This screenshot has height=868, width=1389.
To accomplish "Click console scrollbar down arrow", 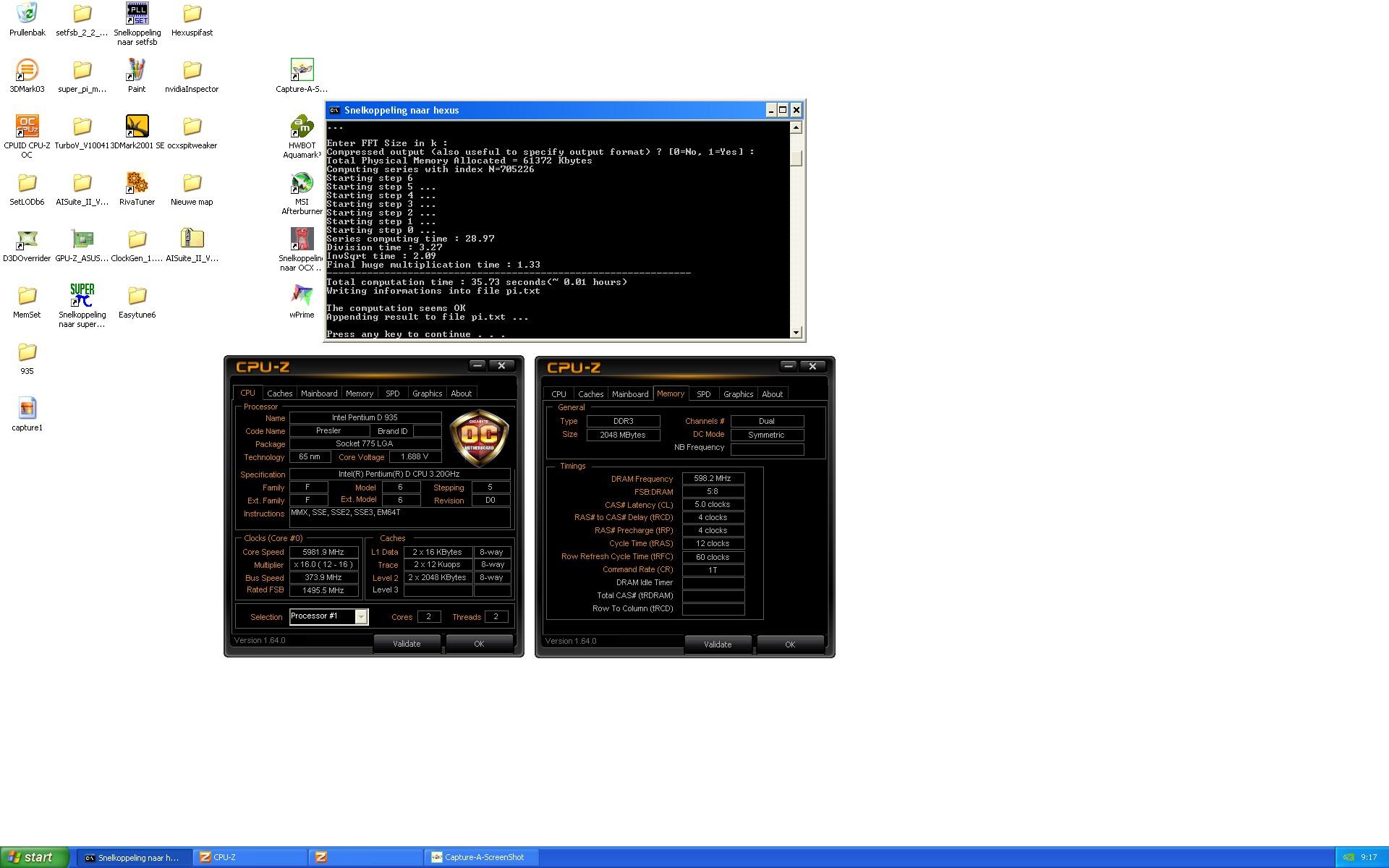I will [x=796, y=333].
